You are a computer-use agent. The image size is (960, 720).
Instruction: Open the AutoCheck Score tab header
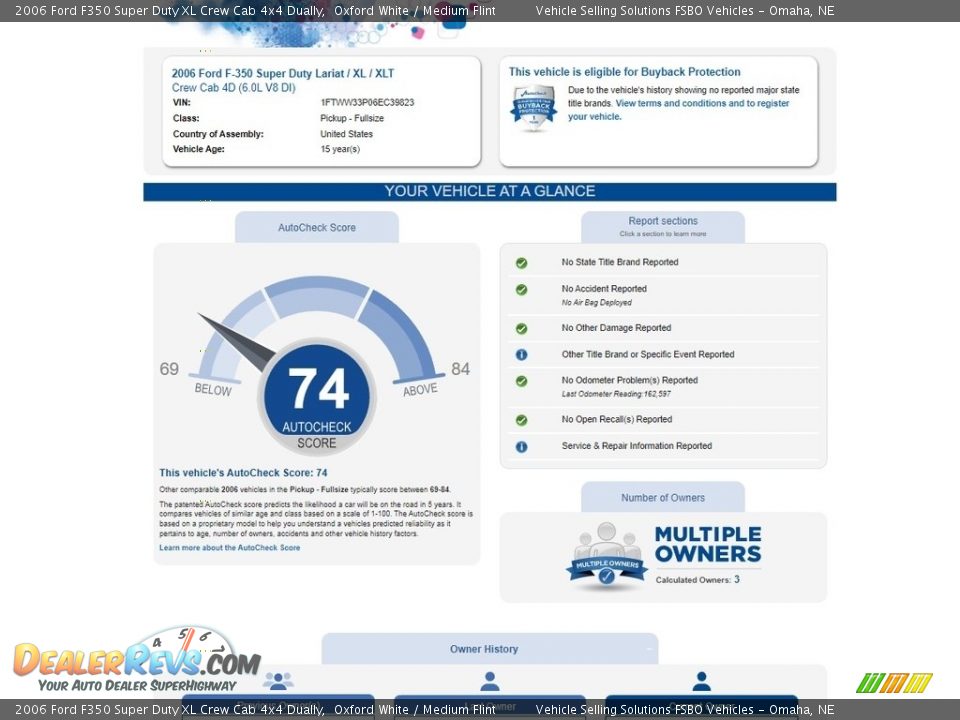(316, 228)
